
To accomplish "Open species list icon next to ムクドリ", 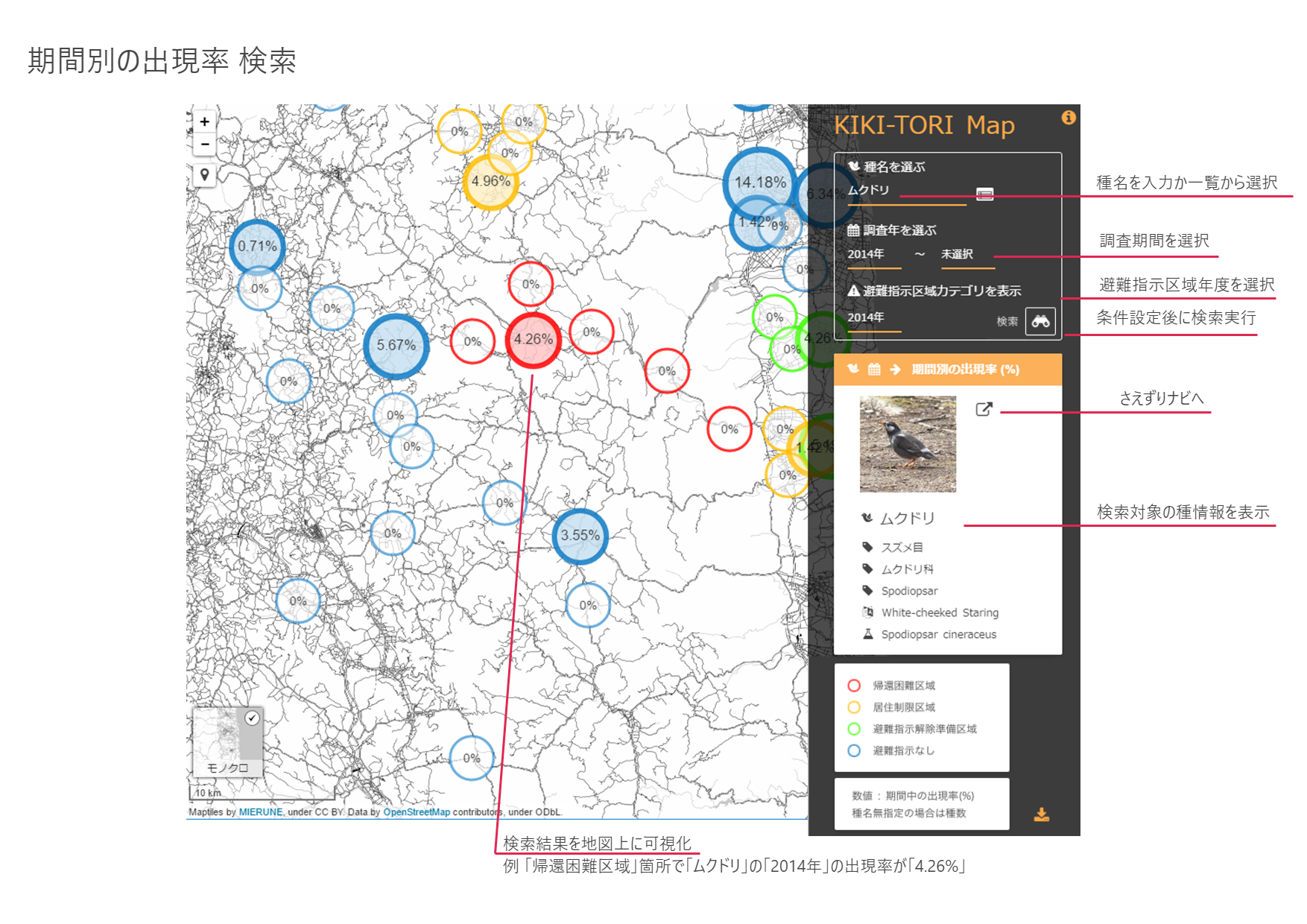I will [x=984, y=194].
